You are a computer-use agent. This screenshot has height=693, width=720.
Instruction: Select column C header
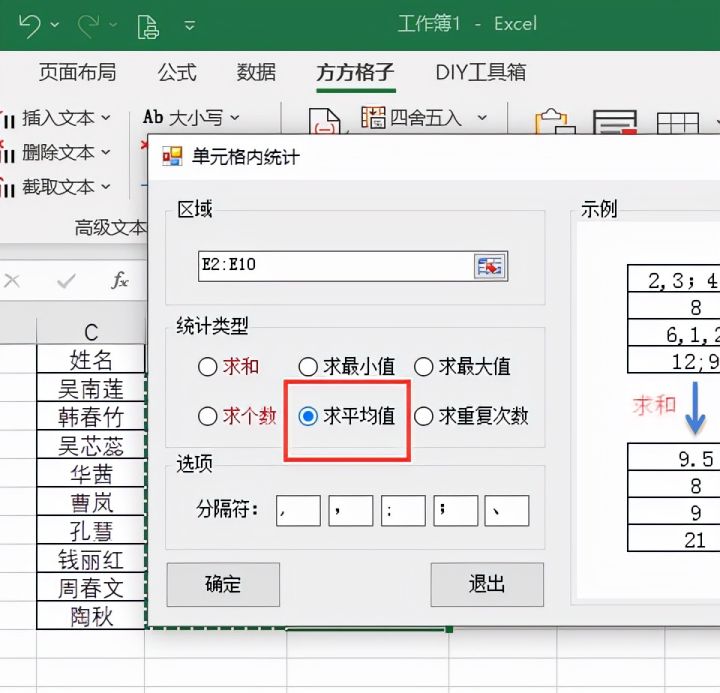(x=91, y=330)
